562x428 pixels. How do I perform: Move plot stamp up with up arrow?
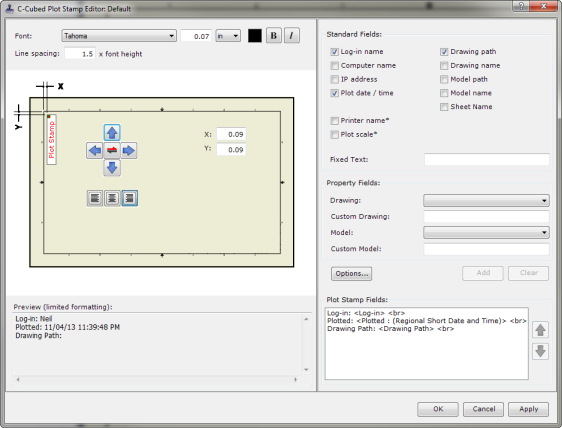click(112, 133)
